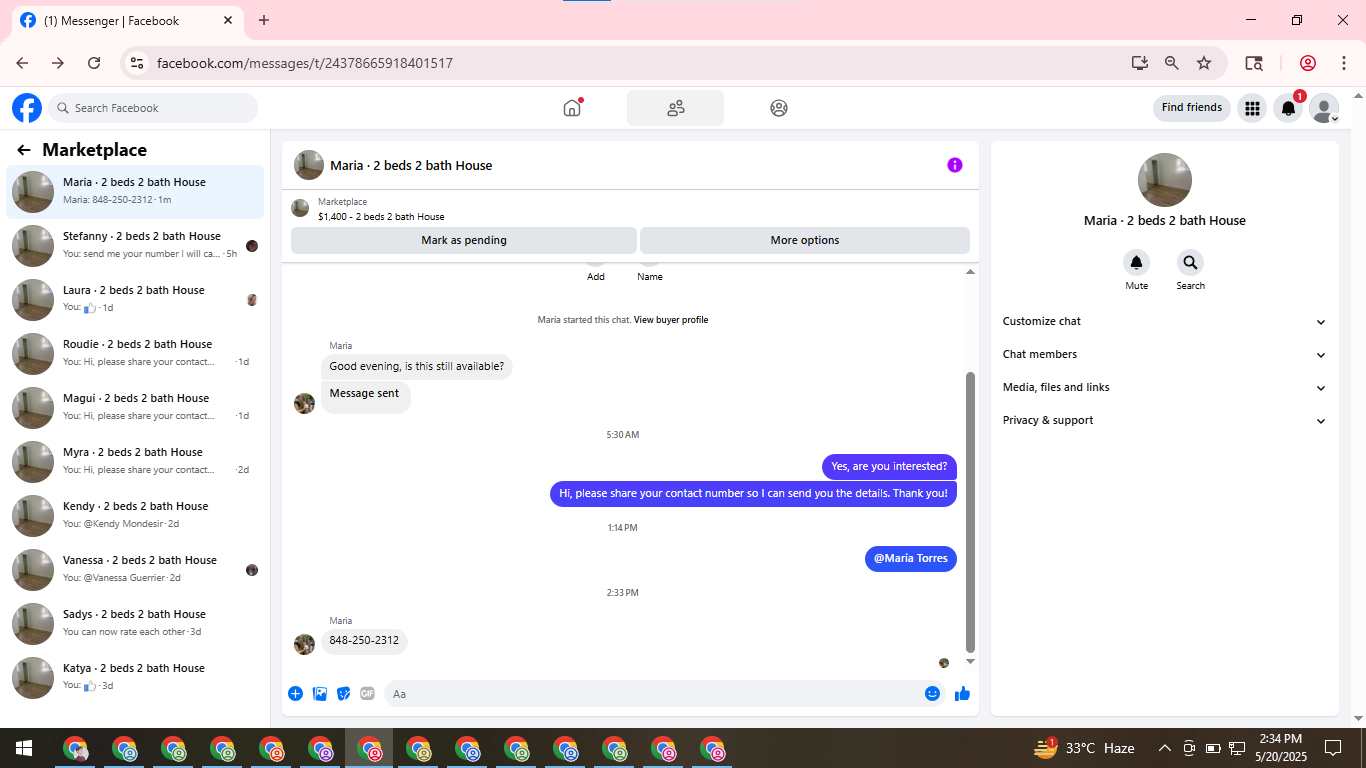This screenshot has width=1366, height=768.
Task: Search in the Maria conversation
Action: tap(1190, 263)
